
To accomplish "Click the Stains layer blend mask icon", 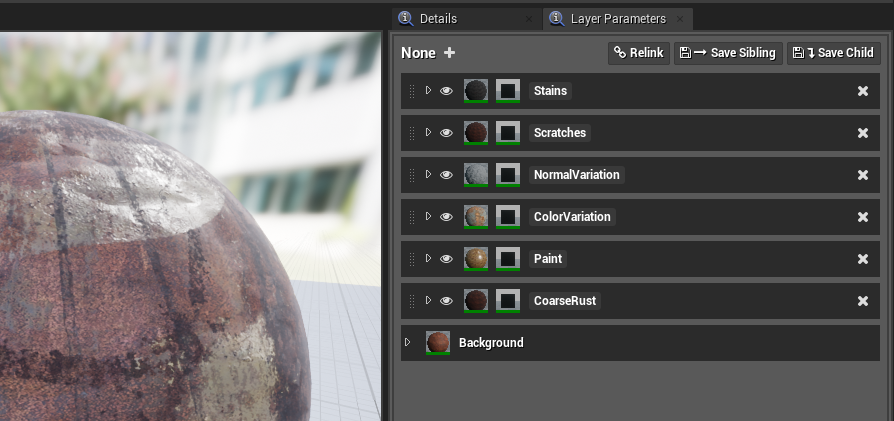I will pyautogui.click(x=508, y=91).
